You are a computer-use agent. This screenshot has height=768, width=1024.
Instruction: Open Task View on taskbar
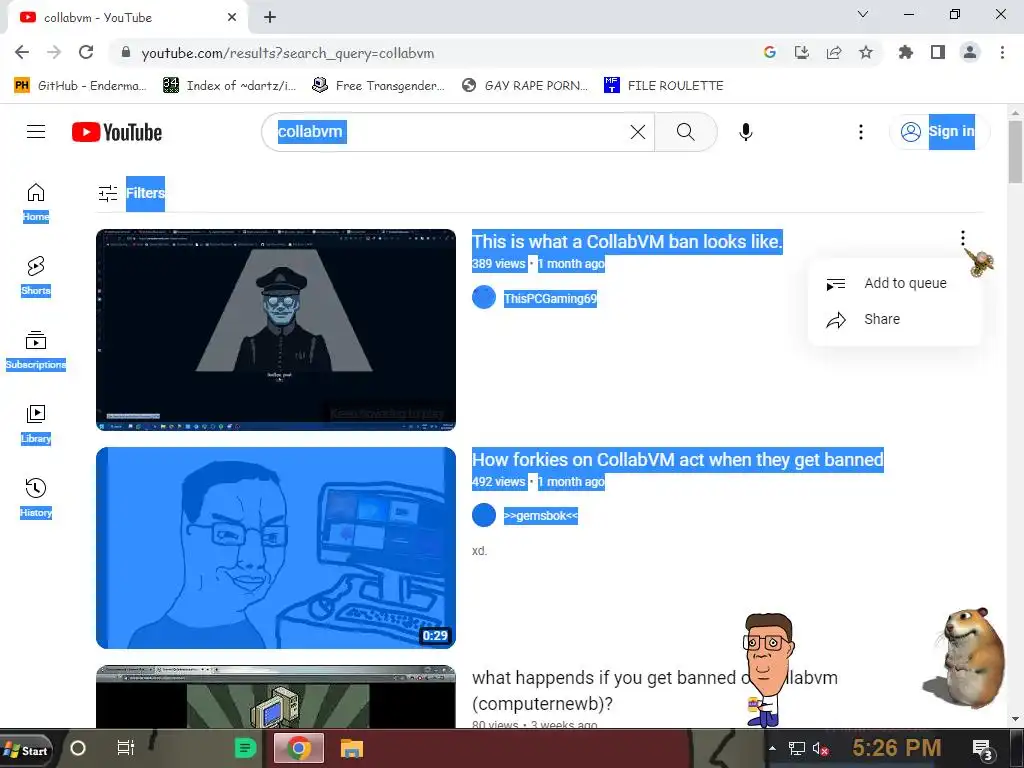(x=125, y=748)
